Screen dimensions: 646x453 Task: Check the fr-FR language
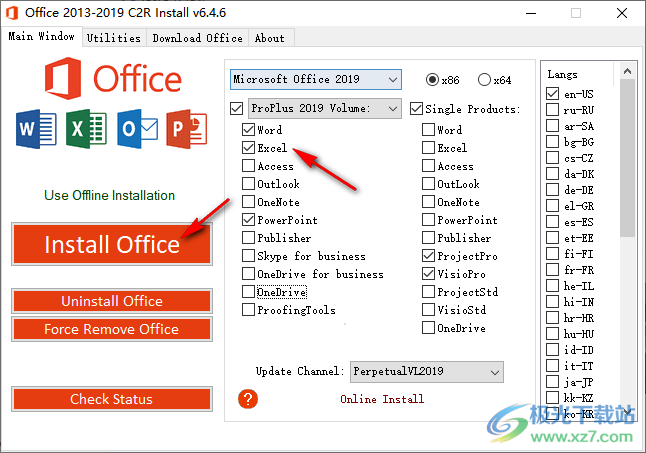tap(552, 270)
